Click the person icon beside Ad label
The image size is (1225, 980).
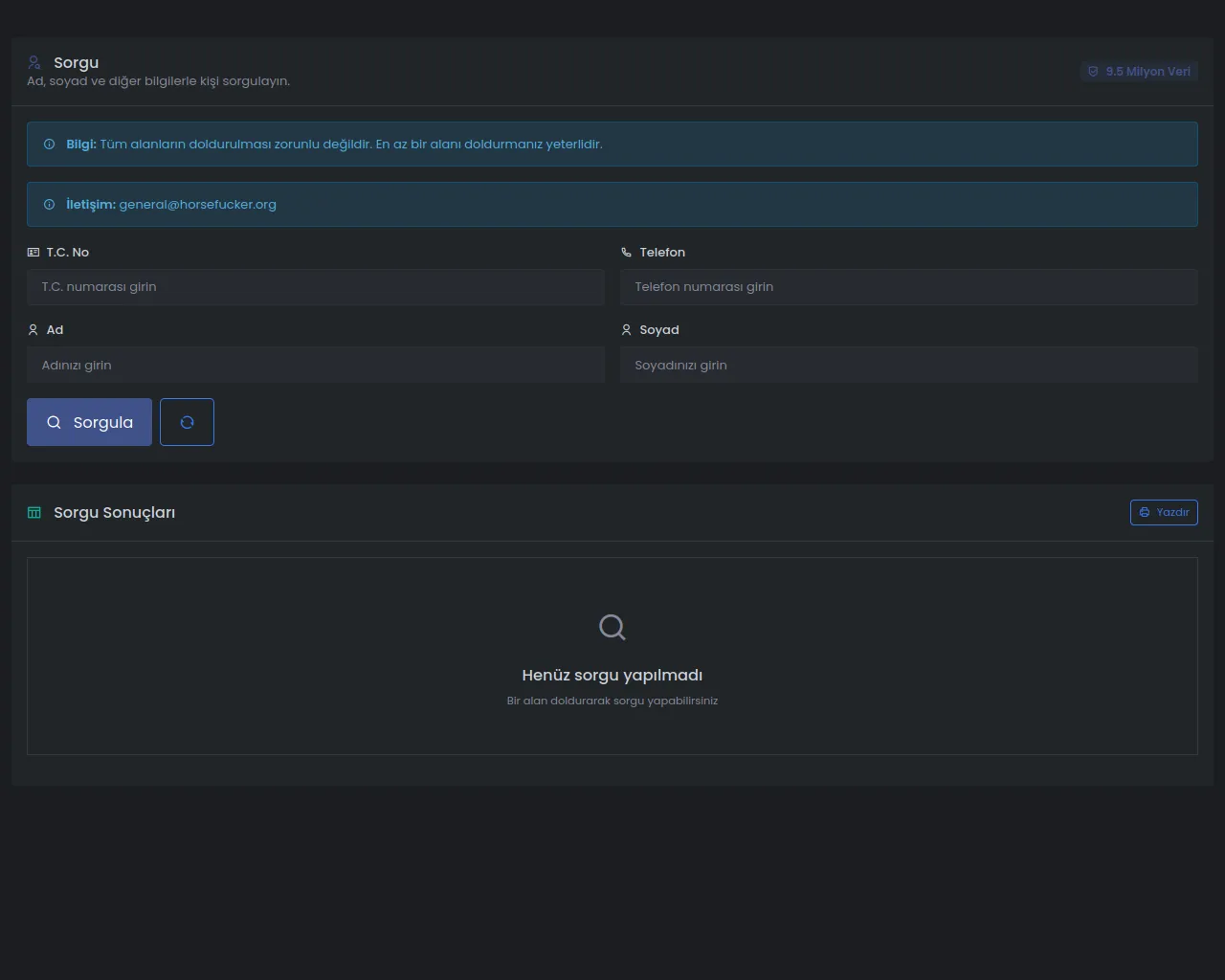[33, 330]
